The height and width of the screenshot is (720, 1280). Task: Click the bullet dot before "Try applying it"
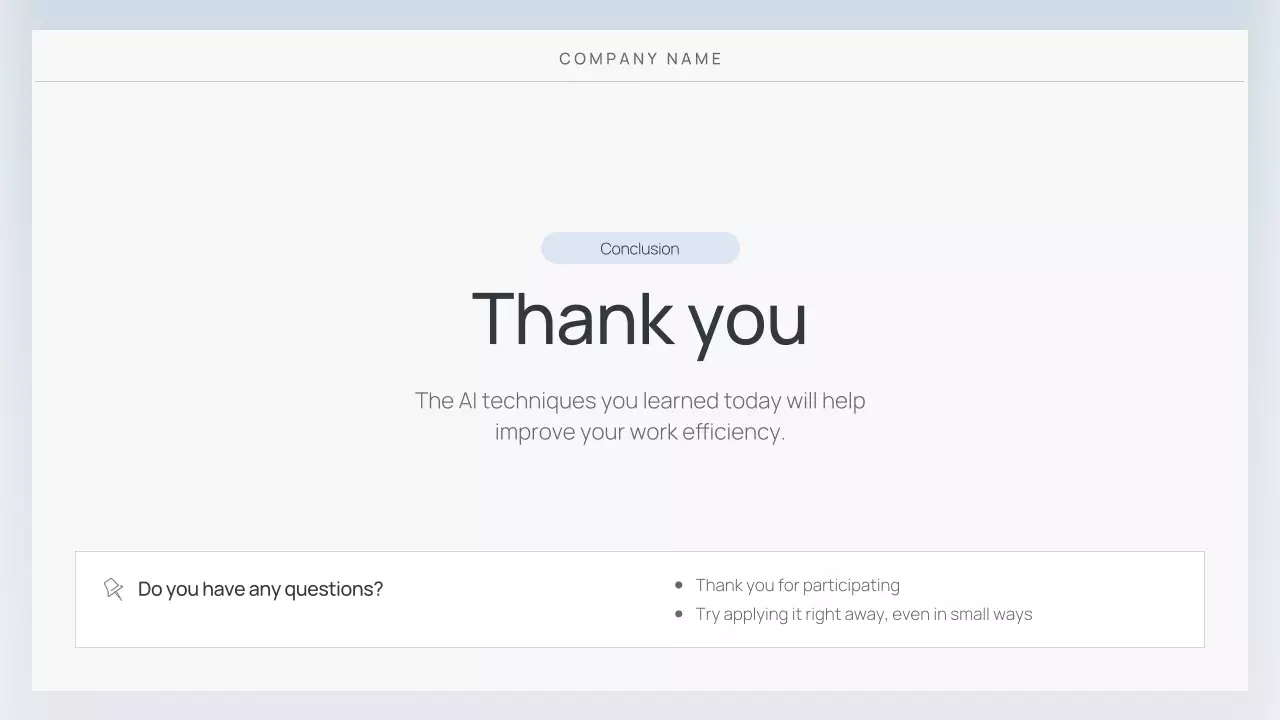(679, 614)
